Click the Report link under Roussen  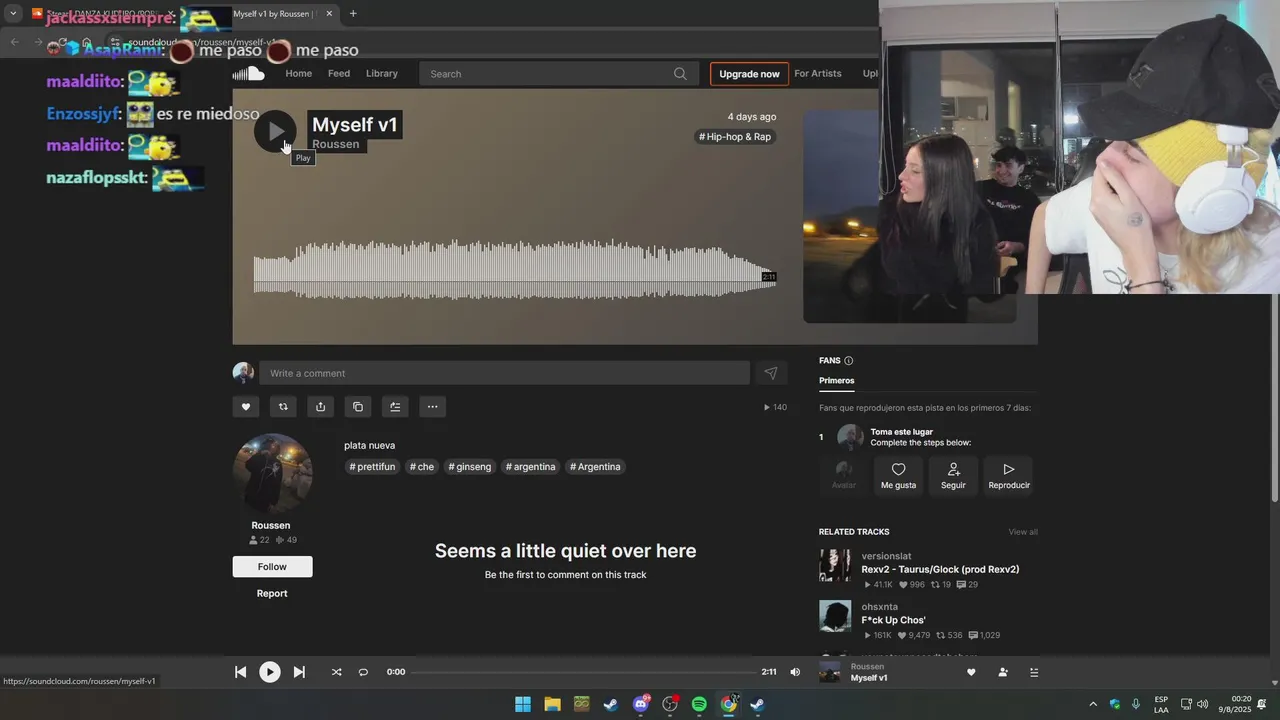point(272,593)
